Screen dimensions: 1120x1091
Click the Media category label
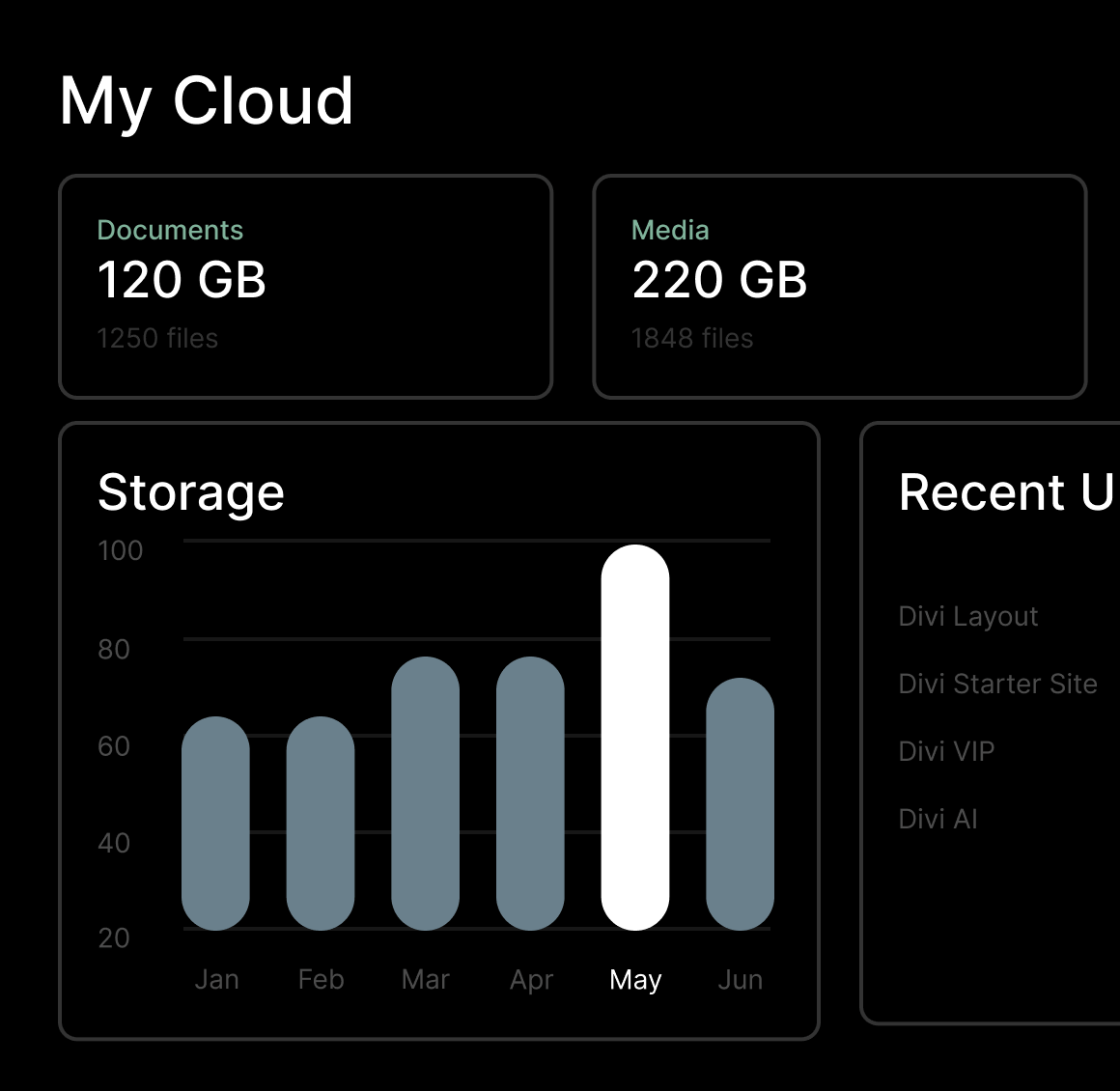(670, 230)
